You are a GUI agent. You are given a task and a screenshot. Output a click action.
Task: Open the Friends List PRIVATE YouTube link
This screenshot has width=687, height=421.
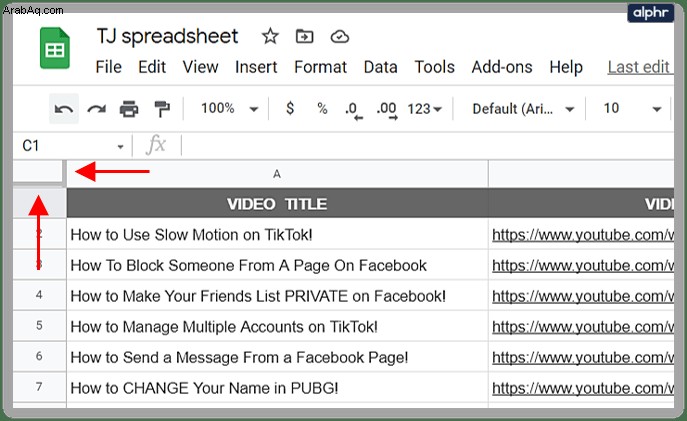coord(583,296)
